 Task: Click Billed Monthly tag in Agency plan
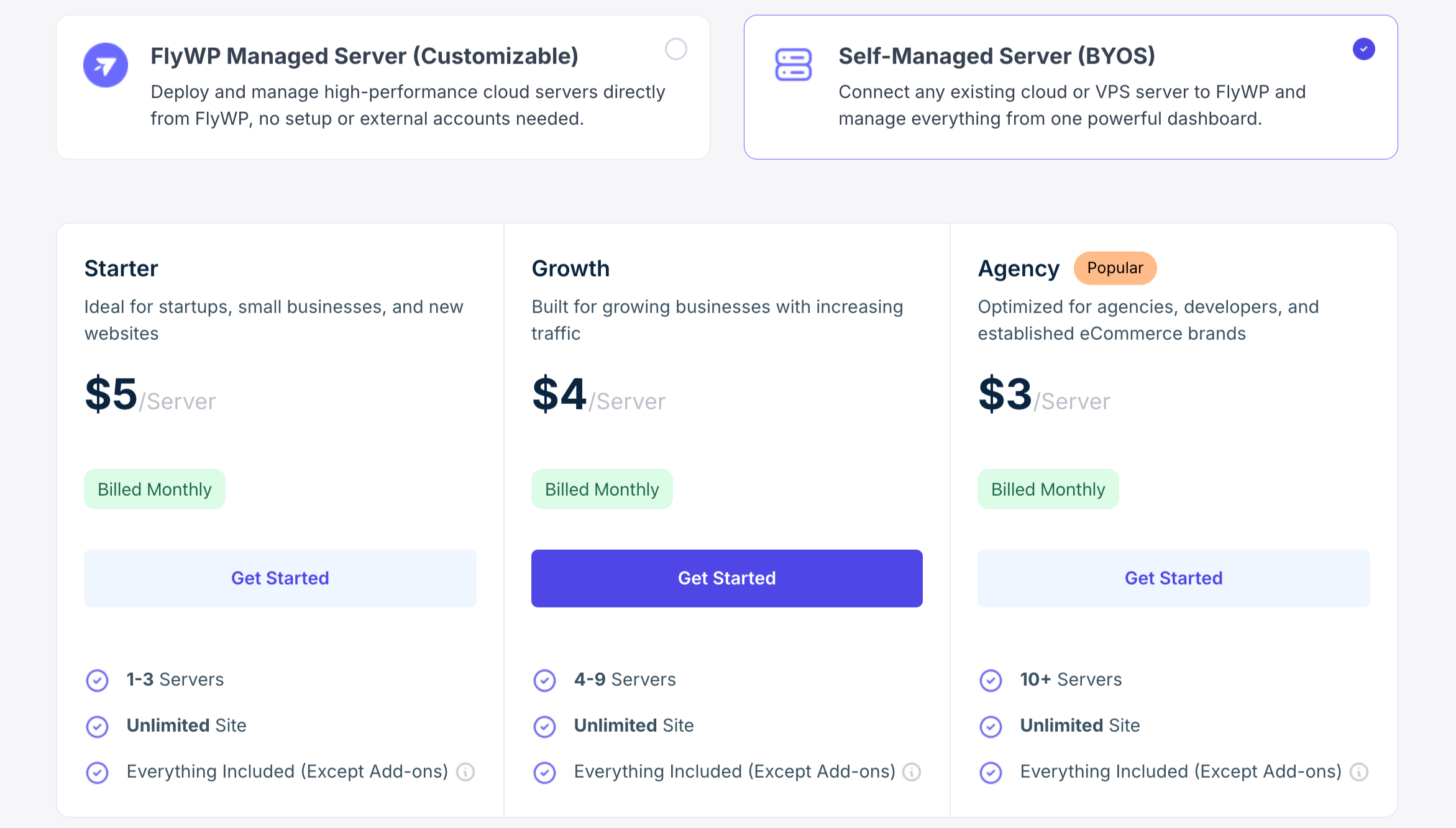point(1048,489)
